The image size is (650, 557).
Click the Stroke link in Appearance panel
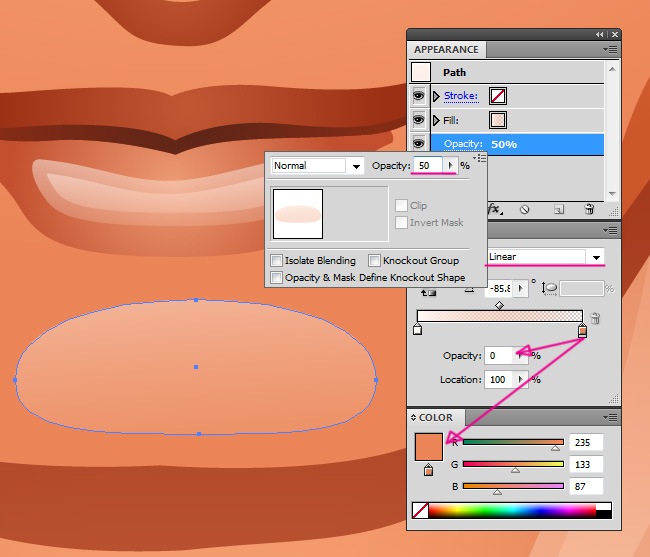pyautogui.click(x=461, y=96)
